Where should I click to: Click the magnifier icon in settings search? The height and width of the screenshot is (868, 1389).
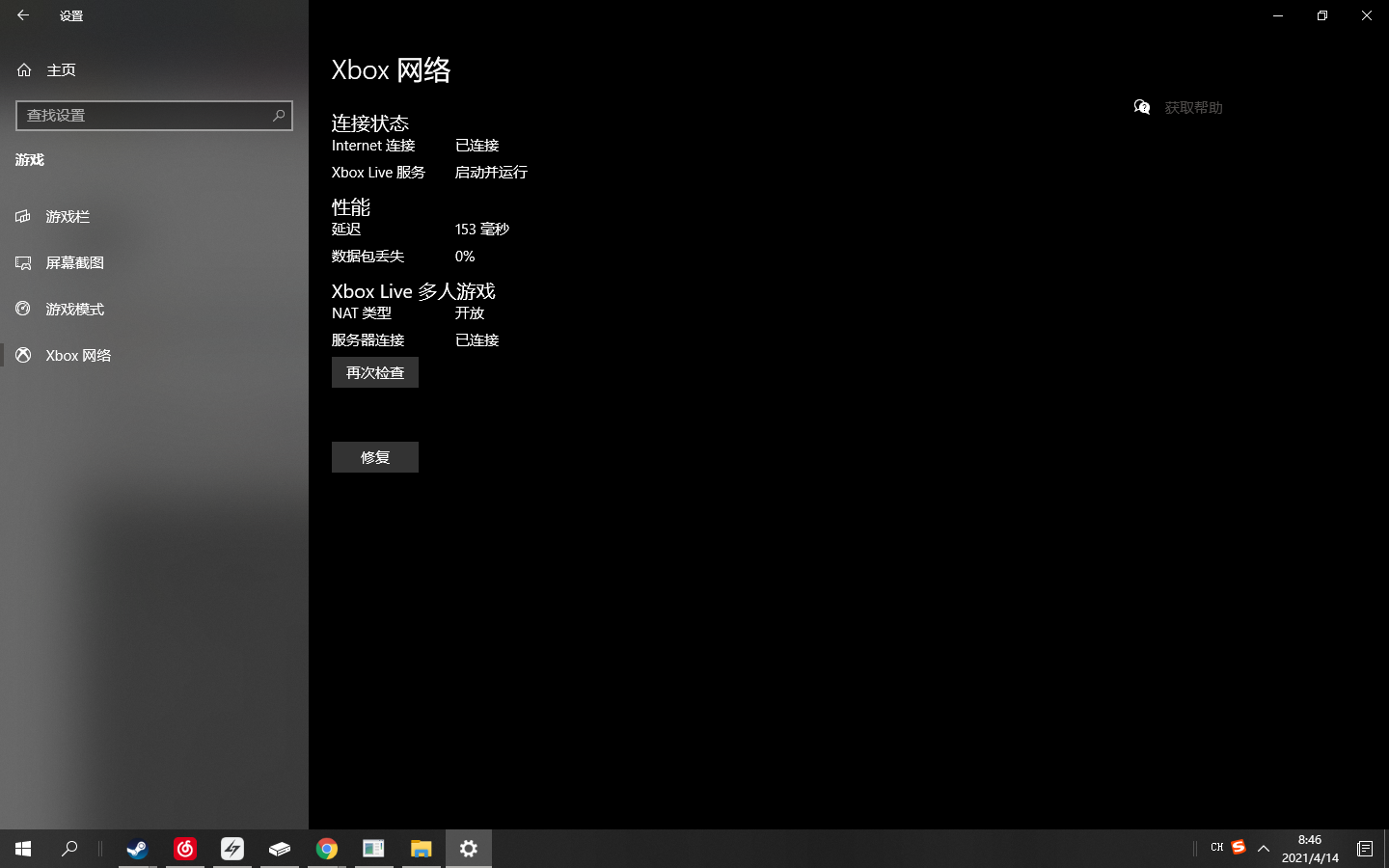click(x=279, y=115)
